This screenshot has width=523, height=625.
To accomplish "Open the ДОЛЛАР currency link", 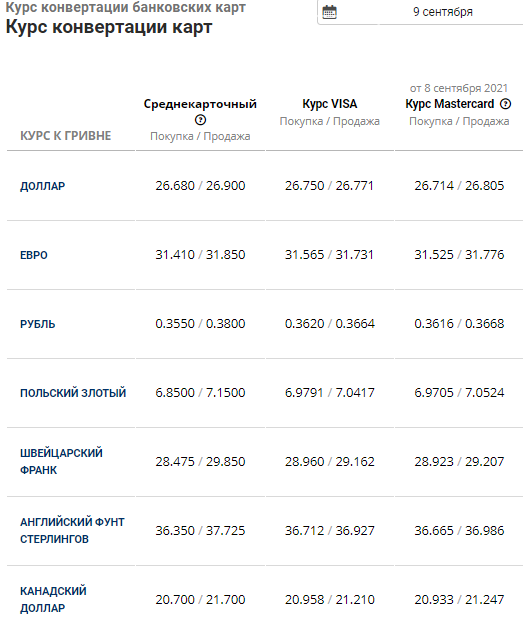I will [42, 186].
